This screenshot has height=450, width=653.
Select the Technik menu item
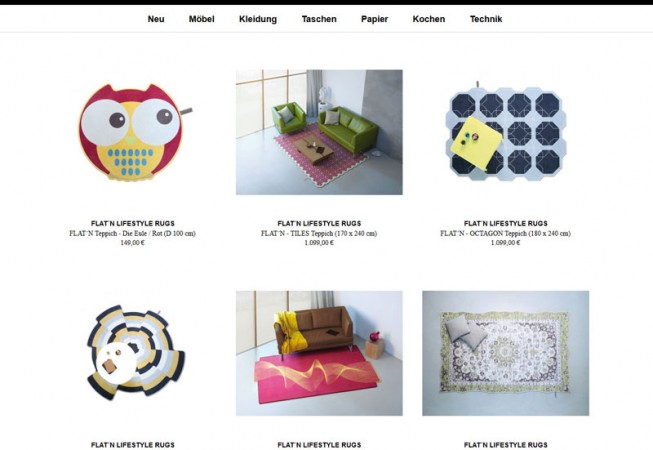[486, 19]
